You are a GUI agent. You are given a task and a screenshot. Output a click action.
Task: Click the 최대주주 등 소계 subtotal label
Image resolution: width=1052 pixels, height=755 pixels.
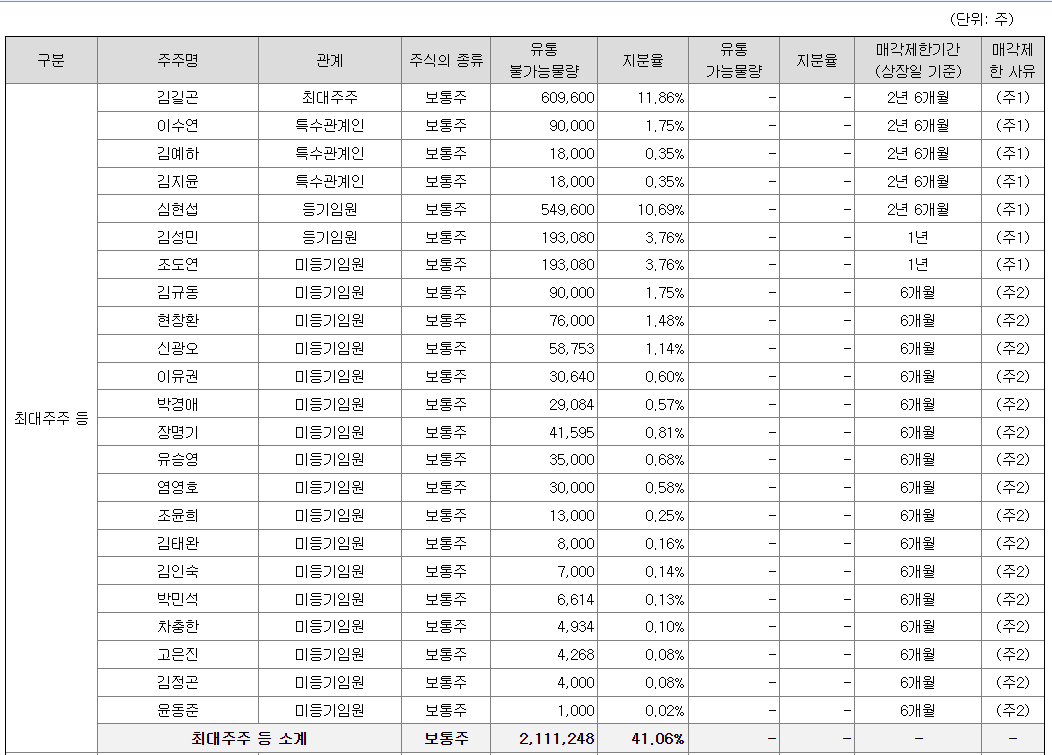249,739
